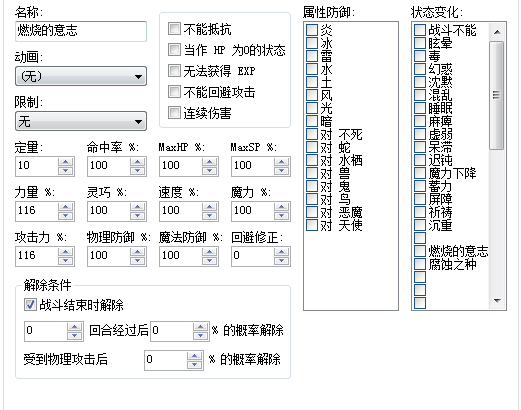Click state list scrollbar up arrow
Image resolution: width=521 pixels, height=410 pixels.
tap(497, 32)
